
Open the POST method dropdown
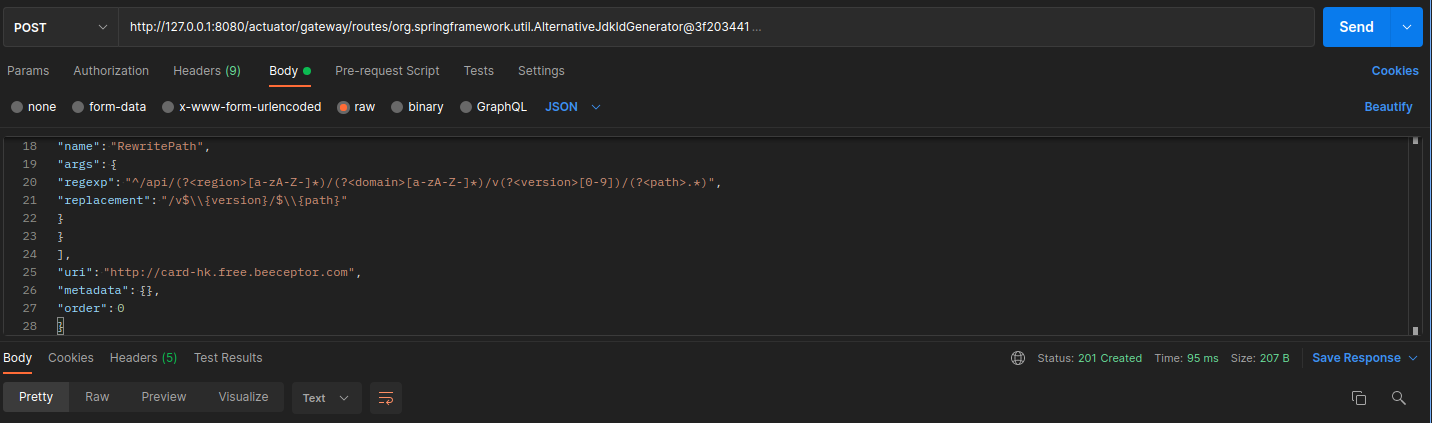60,27
